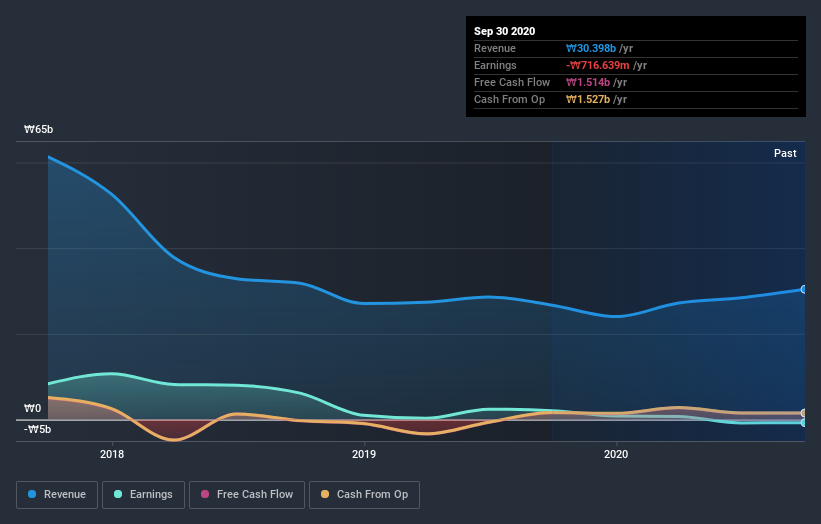The image size is (821, 524).
Task: Click the 'Revenue' row label in the tooltip
Action: point(495,48)
